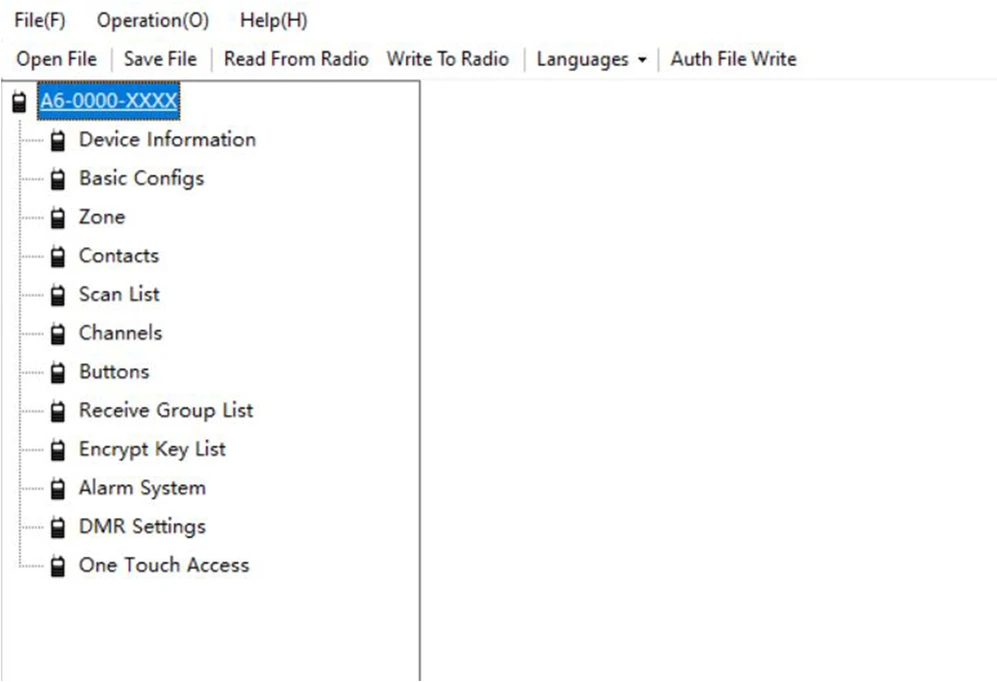997x682 pixels.
Task: Select the Channels tree label
Action: [120, 334]
